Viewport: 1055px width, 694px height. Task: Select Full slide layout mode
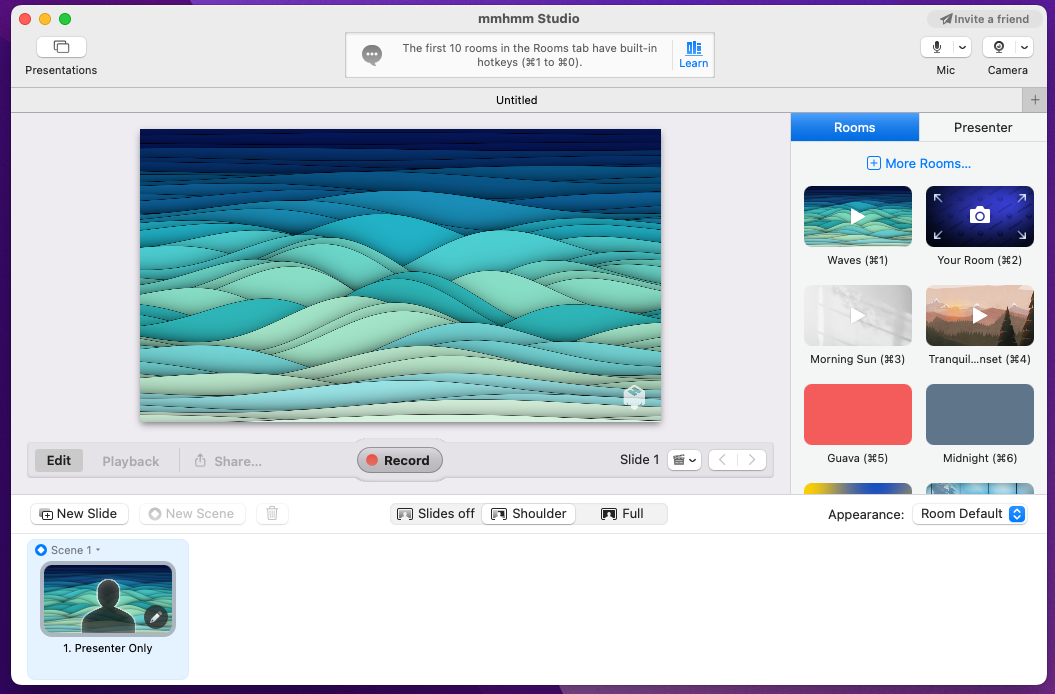click(622, 514)
